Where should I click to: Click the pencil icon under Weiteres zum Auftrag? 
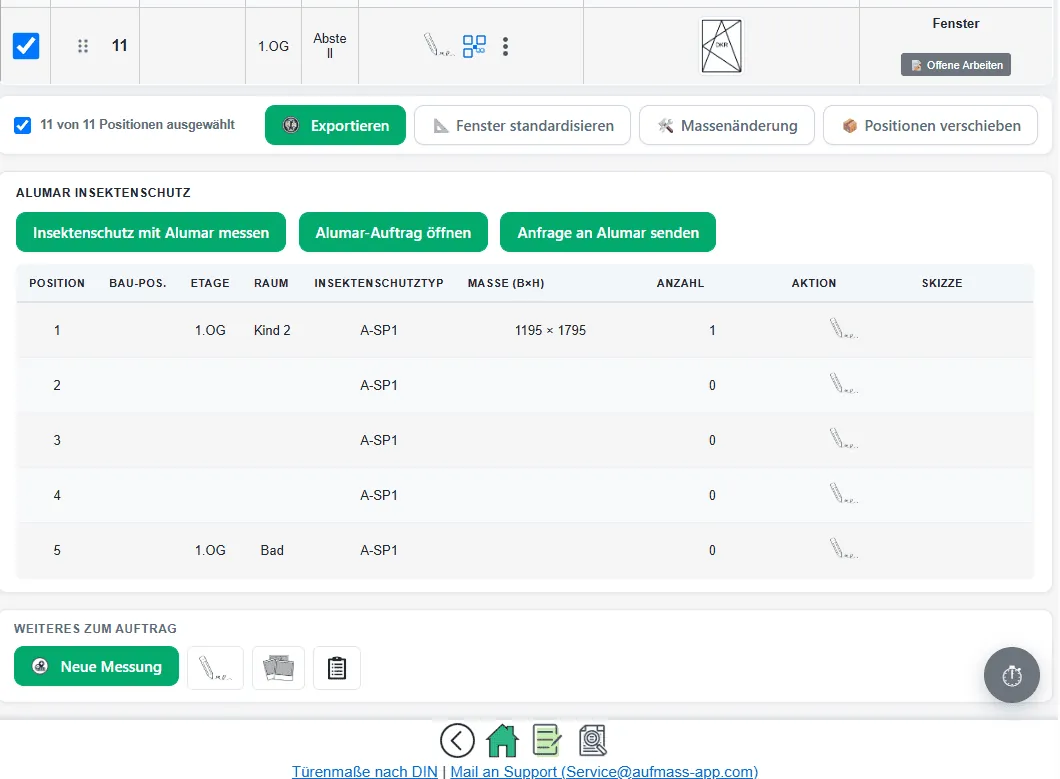(x=215, y=668)
